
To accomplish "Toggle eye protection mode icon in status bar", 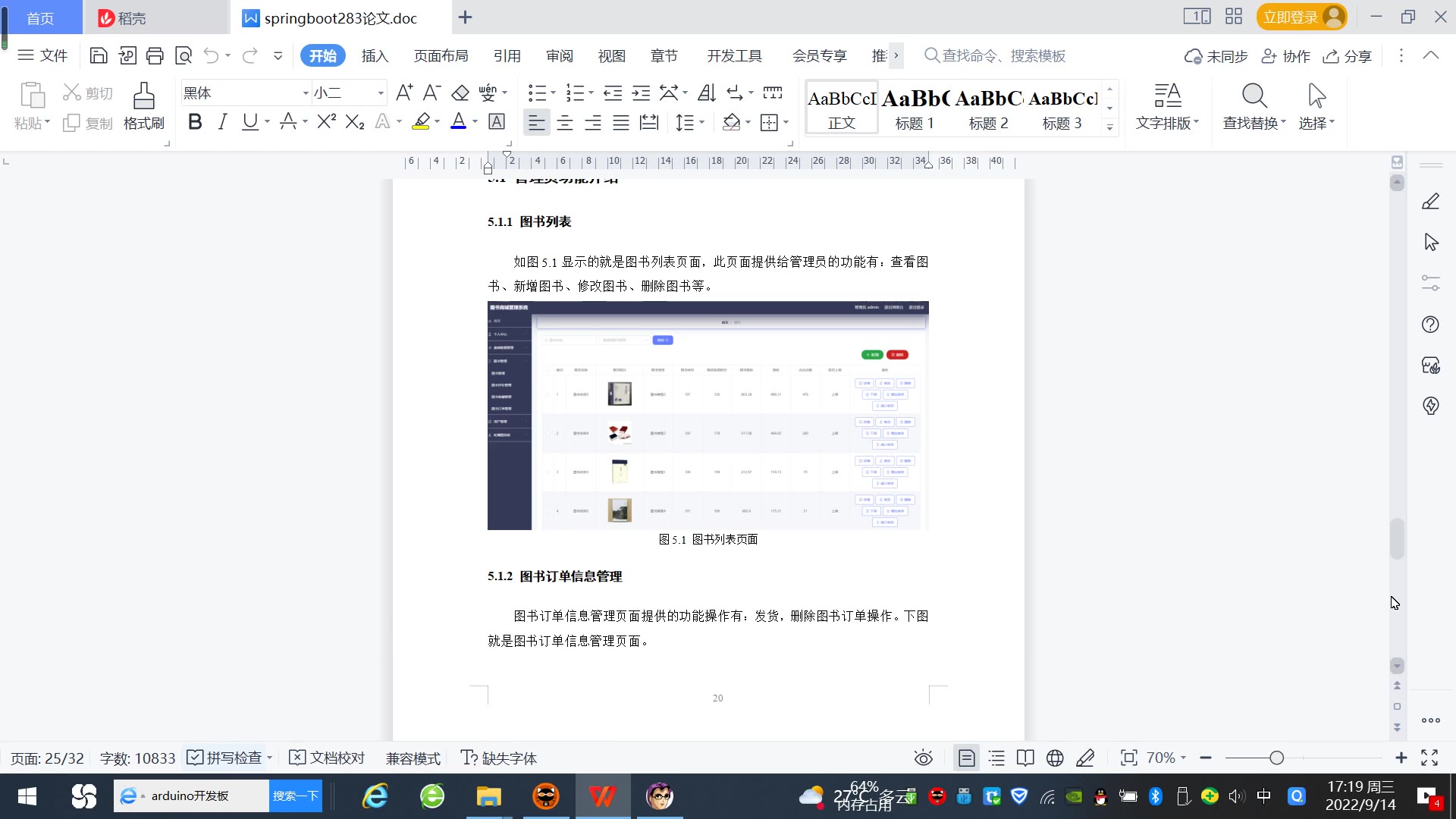I will click(923, 758).
